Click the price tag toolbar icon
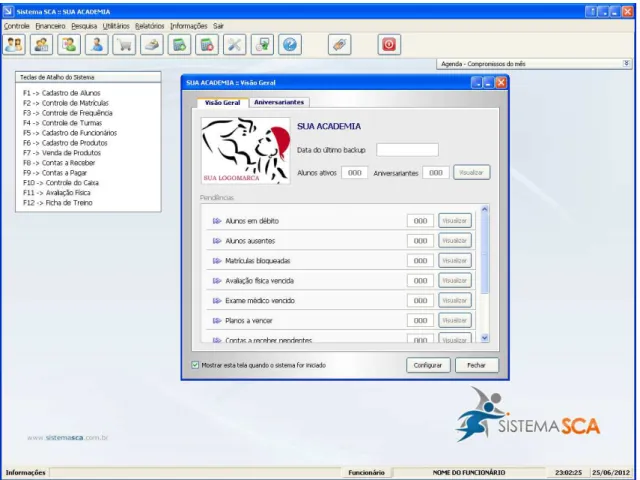 coord(340,44)
